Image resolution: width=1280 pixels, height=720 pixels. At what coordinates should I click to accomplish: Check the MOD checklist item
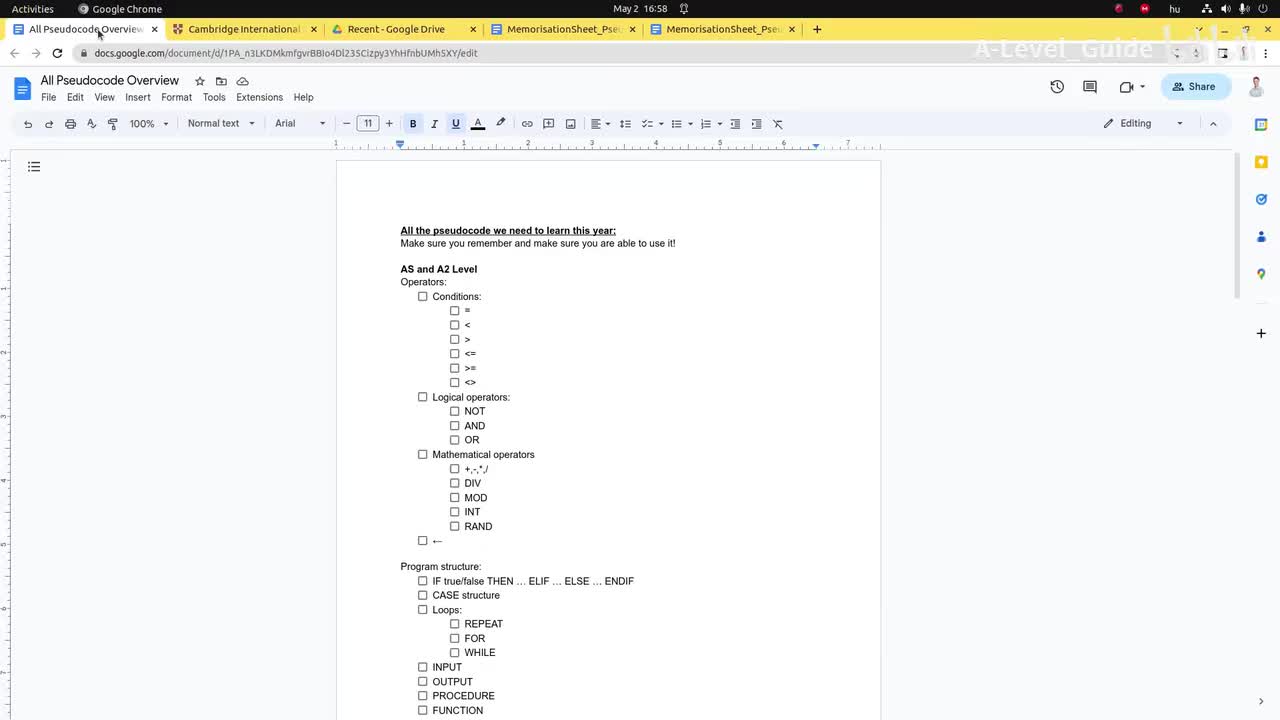pos(454,498)
